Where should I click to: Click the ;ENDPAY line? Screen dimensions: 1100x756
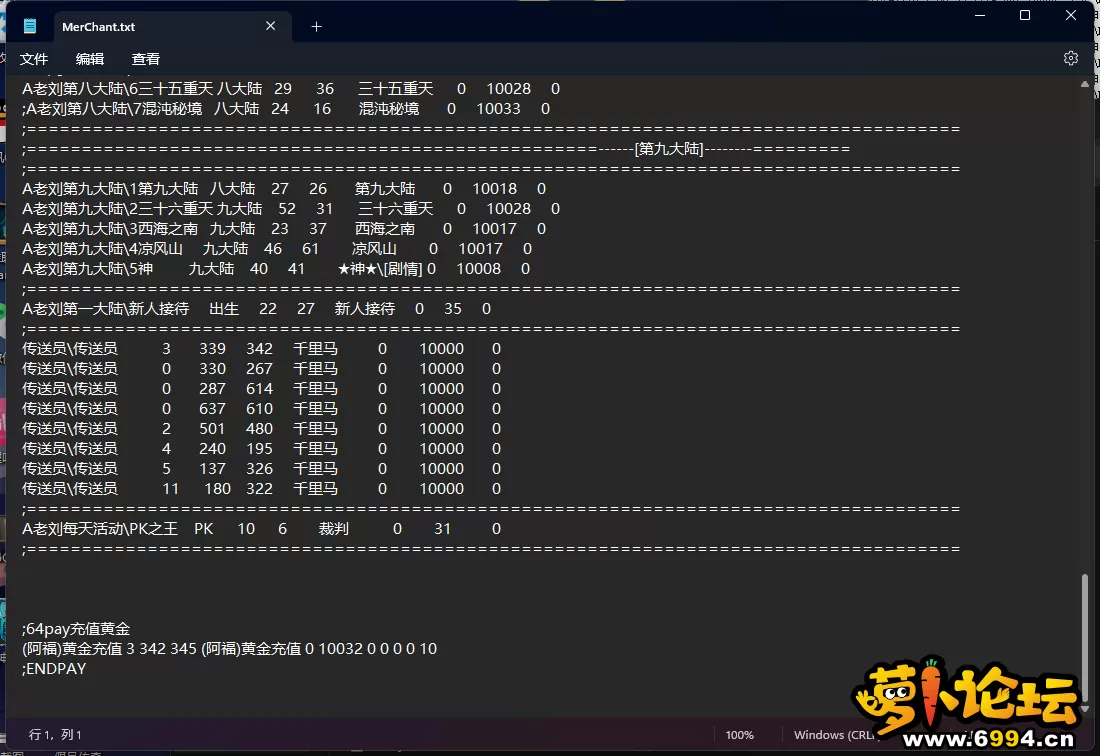click(x=54, y=668)
